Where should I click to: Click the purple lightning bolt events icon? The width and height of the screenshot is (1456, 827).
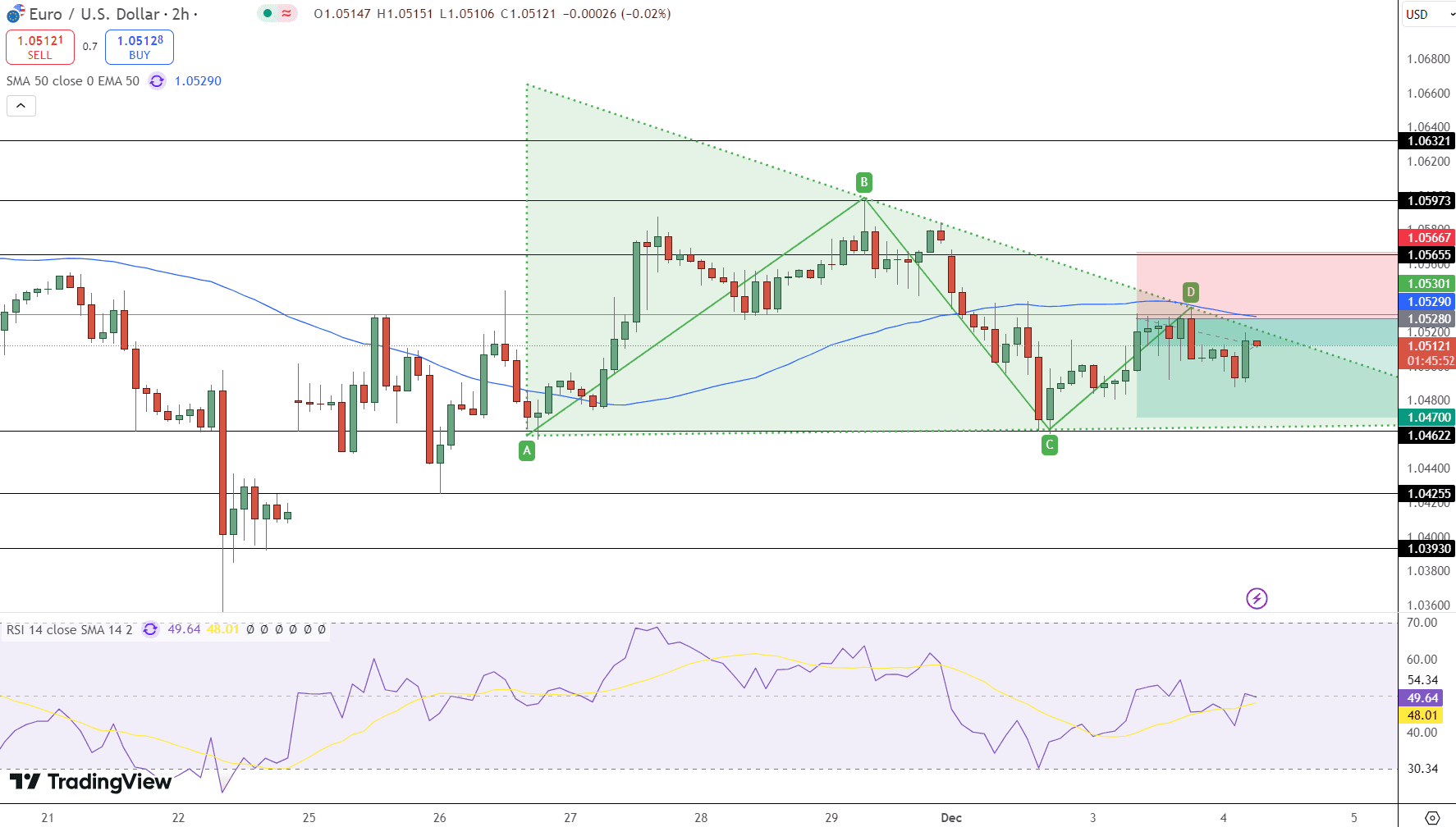(x=1257, y=598)
